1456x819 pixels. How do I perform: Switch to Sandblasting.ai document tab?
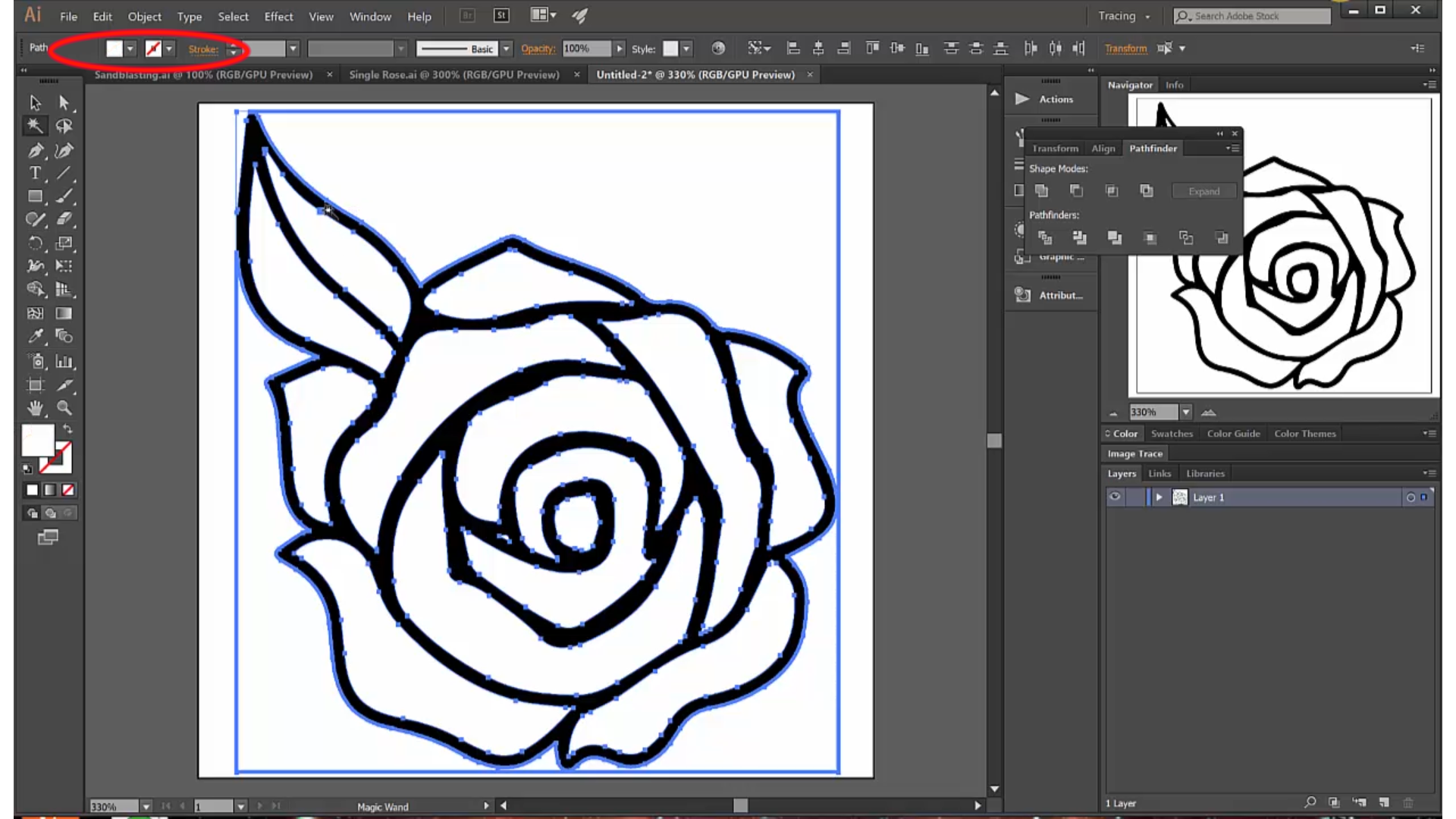coord(203,74)
